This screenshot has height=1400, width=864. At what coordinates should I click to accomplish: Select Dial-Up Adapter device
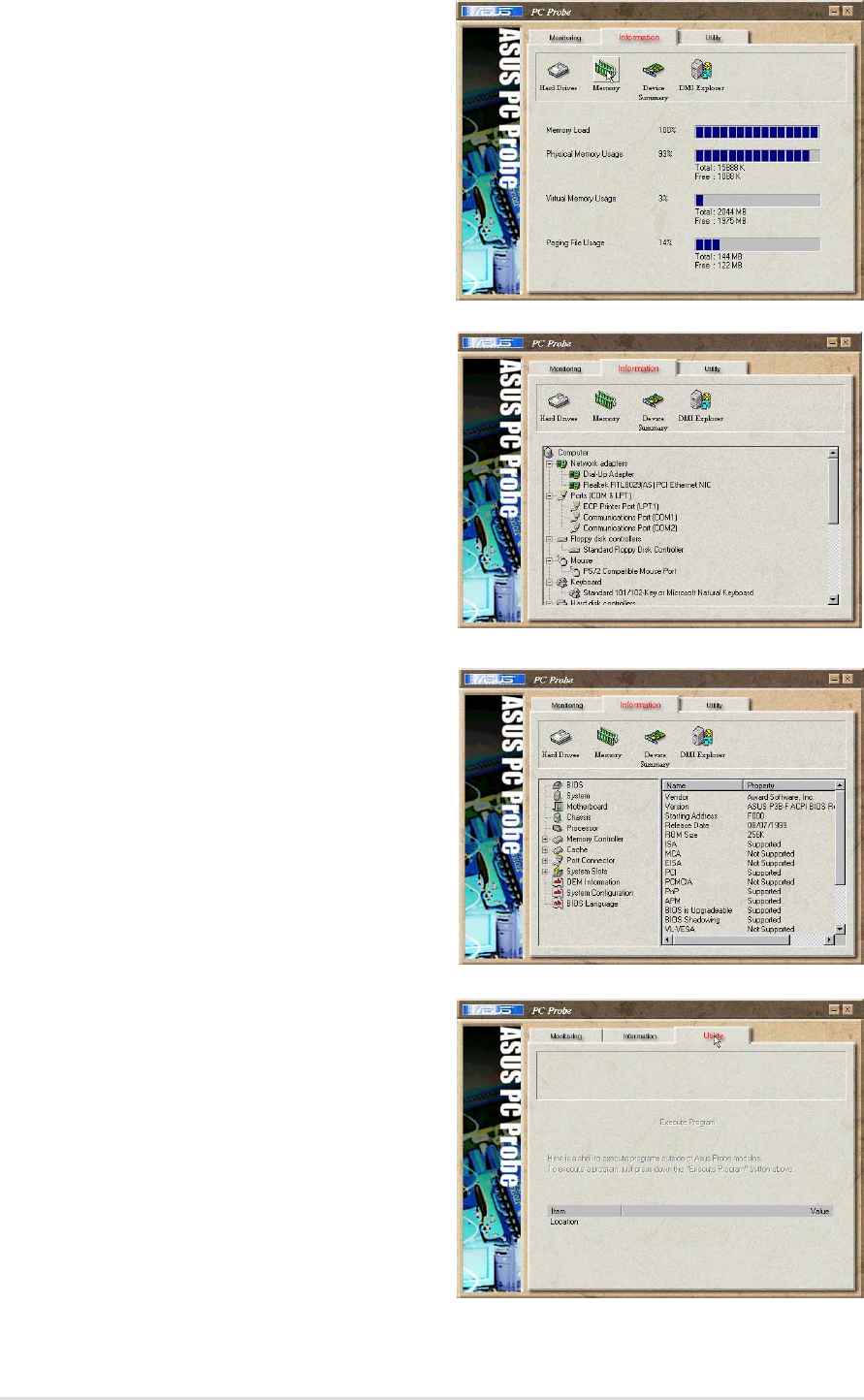click(x=601, y=474)
